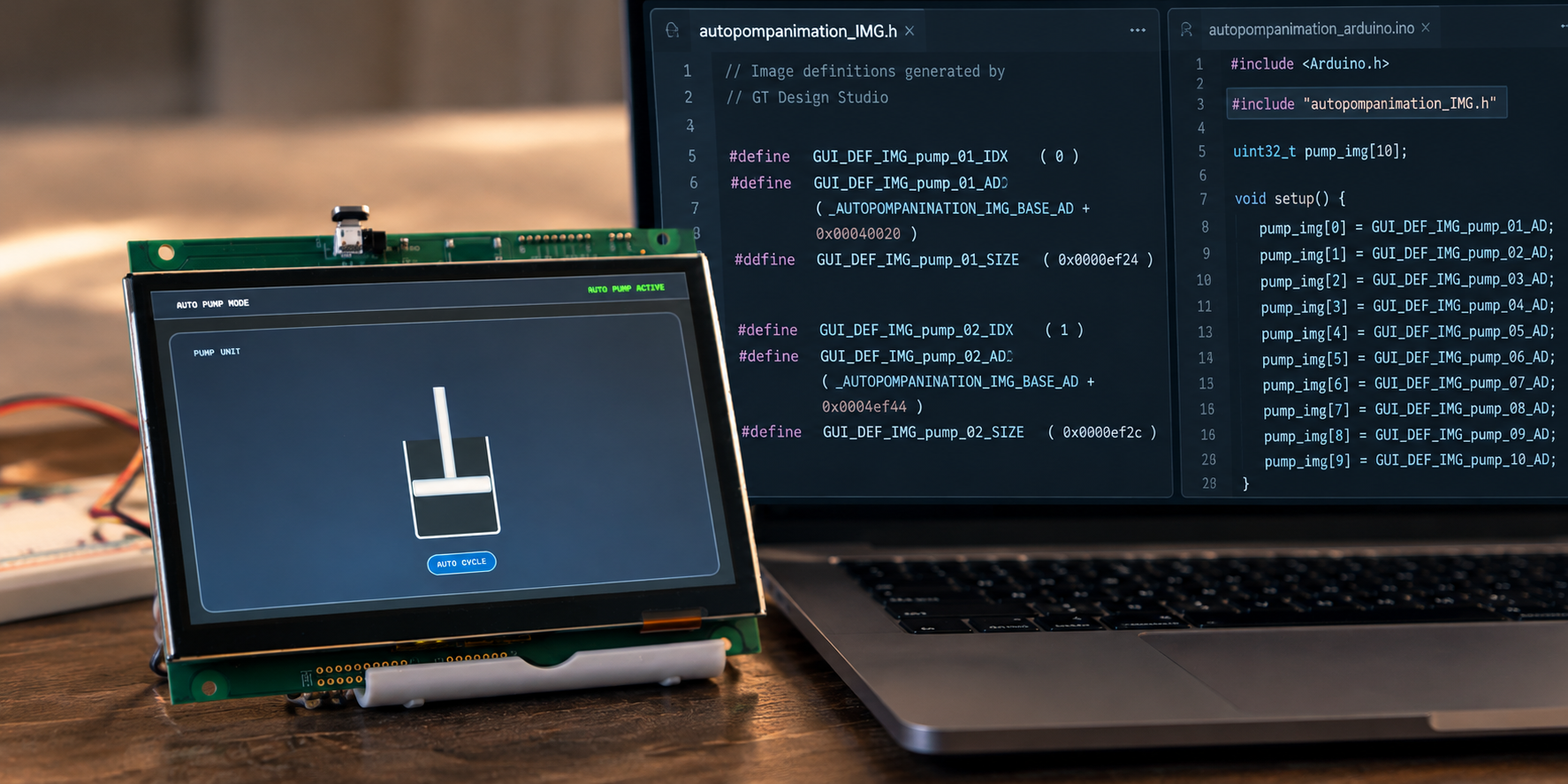Select the autopompanimation_IMG.h tab
1568x784 pixels.
point(797,31)
